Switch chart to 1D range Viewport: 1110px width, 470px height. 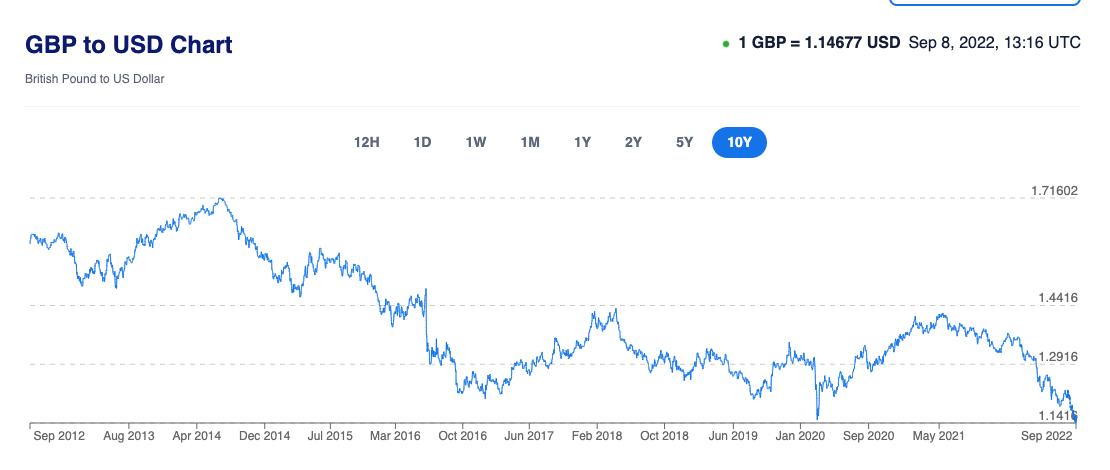422,142
